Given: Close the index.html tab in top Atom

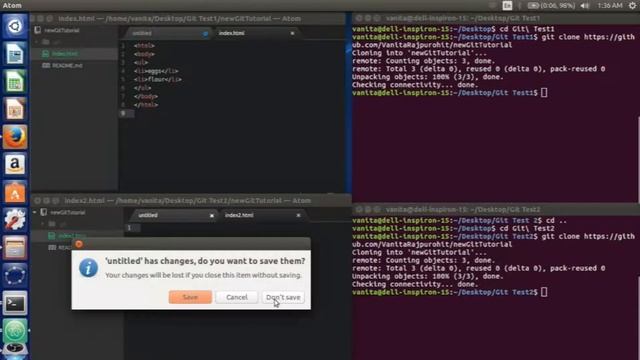Looking at the screenshot, I should coord(292,33).
